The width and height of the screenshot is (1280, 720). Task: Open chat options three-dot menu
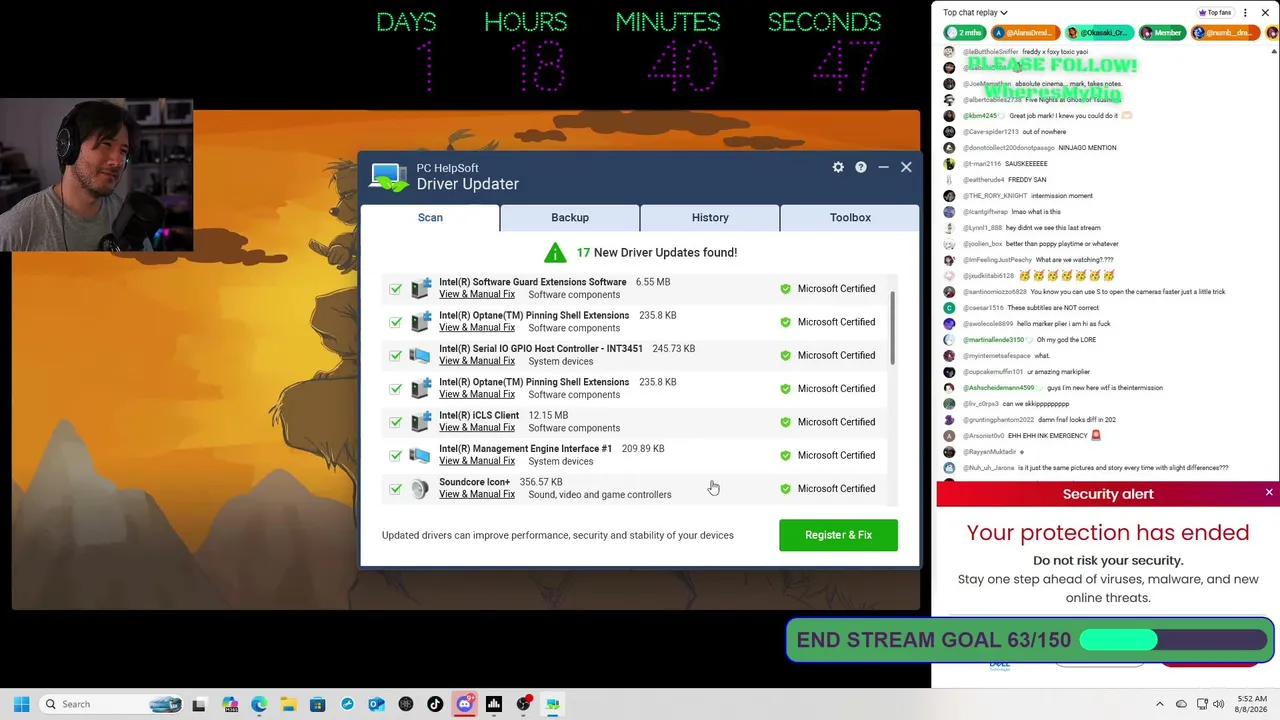[1246, 13]
